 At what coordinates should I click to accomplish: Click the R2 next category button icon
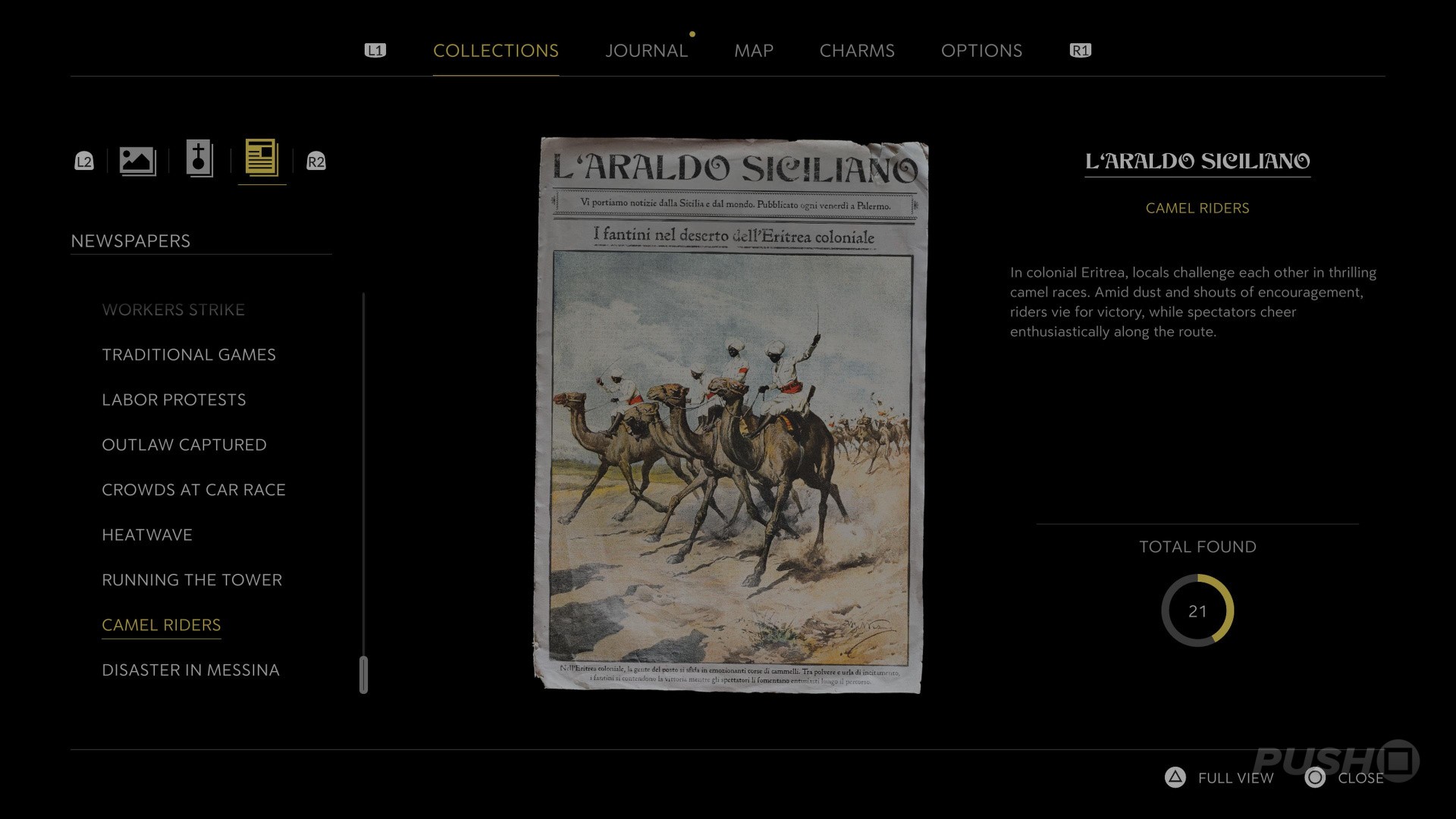click(316, 162)
